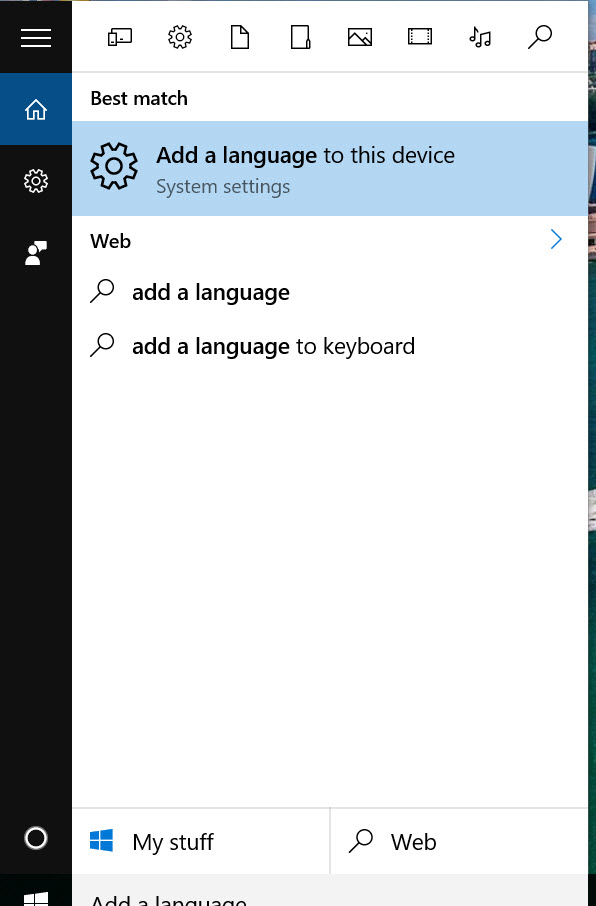
Task: Switch to My stuff search
Action: [x=201, y=841]
